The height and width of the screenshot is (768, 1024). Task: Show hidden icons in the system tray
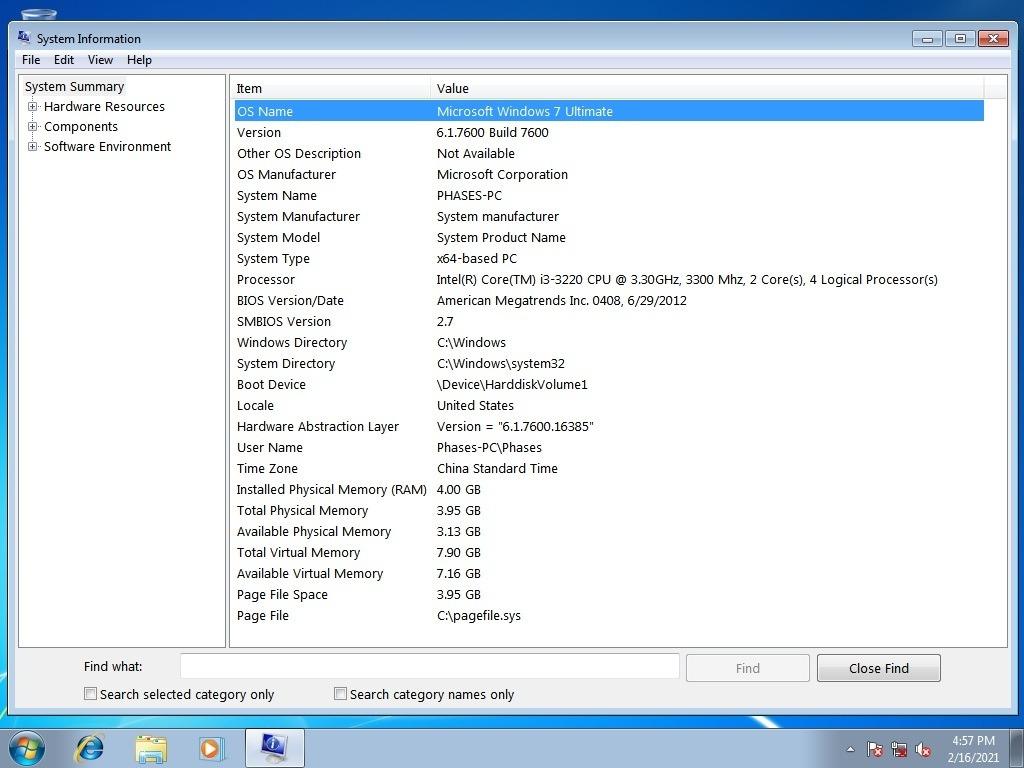[849, 748]
